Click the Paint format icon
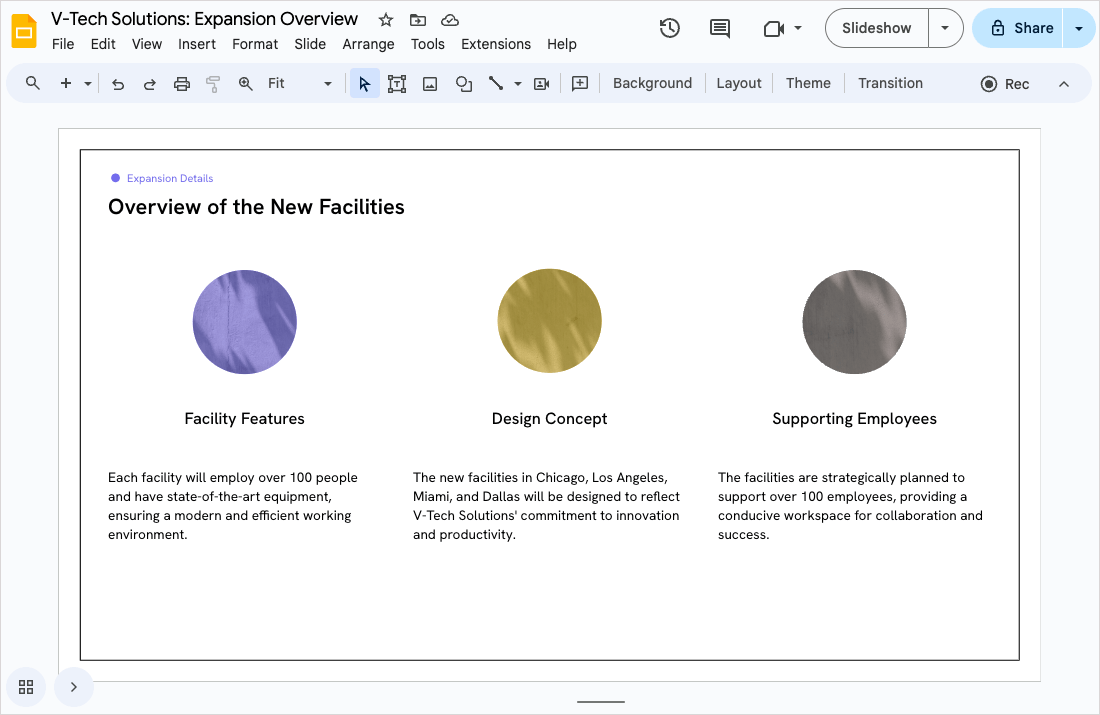 pyautogui.click(x=213, y=84)
